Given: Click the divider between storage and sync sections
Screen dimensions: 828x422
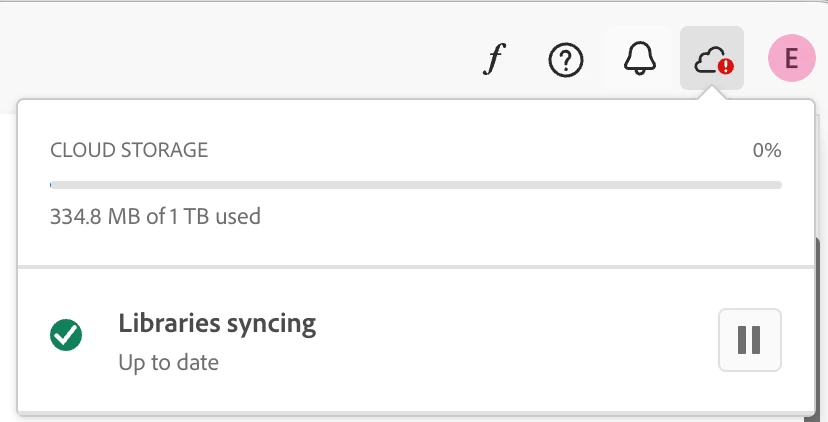Looking at the screenshot, I should click(x=416, y=267).
